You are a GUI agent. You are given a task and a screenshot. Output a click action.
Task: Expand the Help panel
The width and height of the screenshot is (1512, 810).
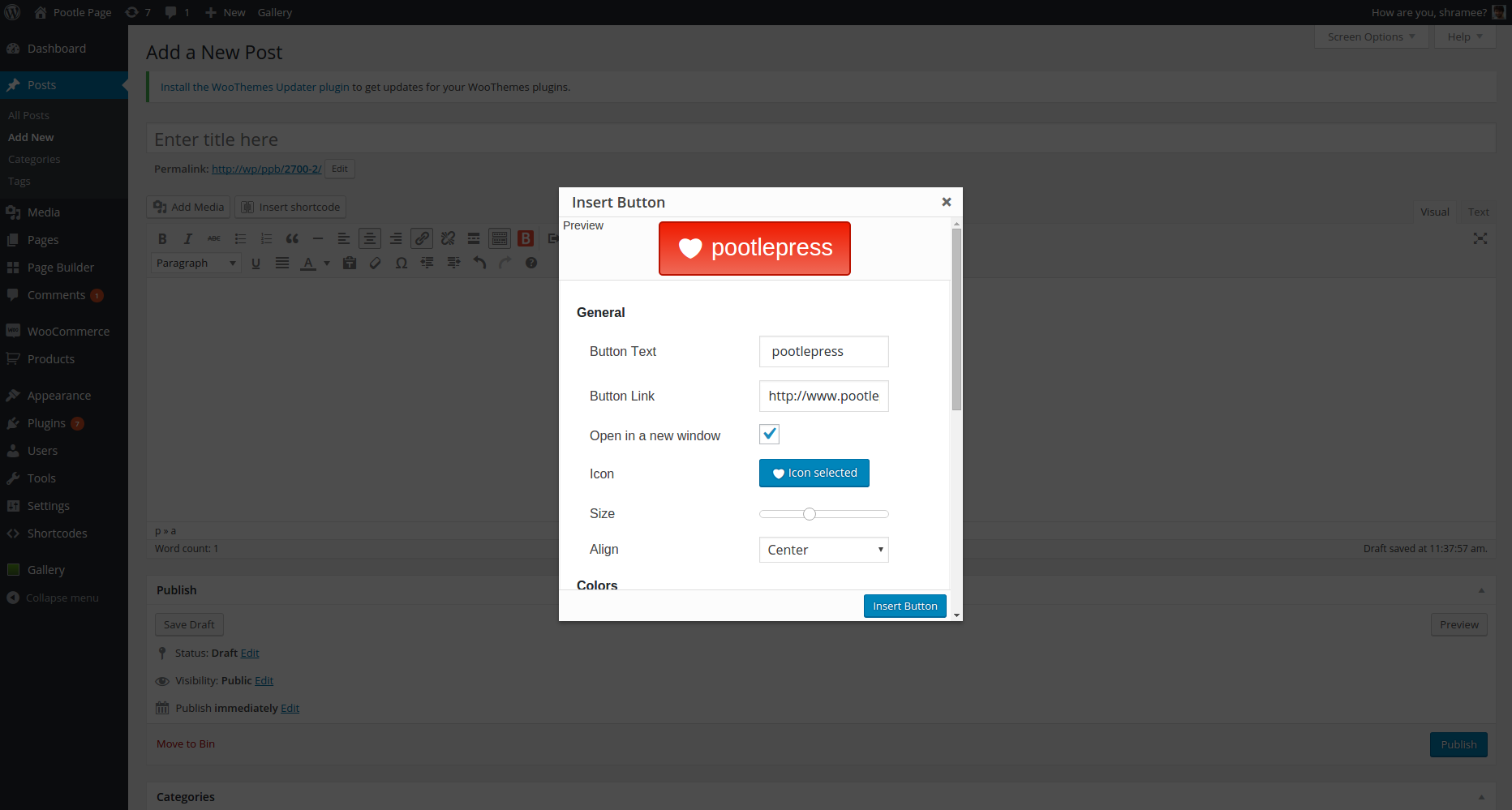pyautogui.click(x=1465, y=36)
